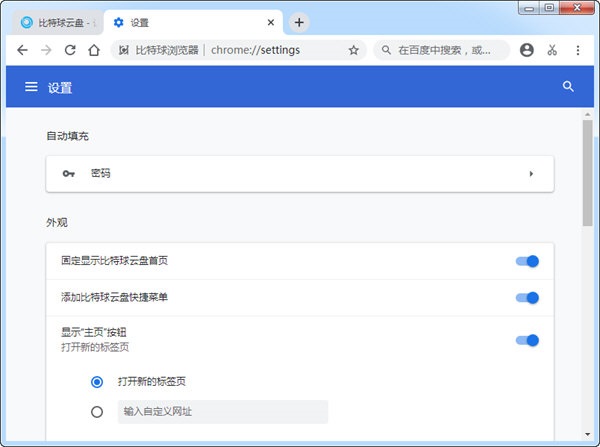Turn off 显示"主页"按钮 switch
Screen dimensions: 600x447
tap(527, 340)
